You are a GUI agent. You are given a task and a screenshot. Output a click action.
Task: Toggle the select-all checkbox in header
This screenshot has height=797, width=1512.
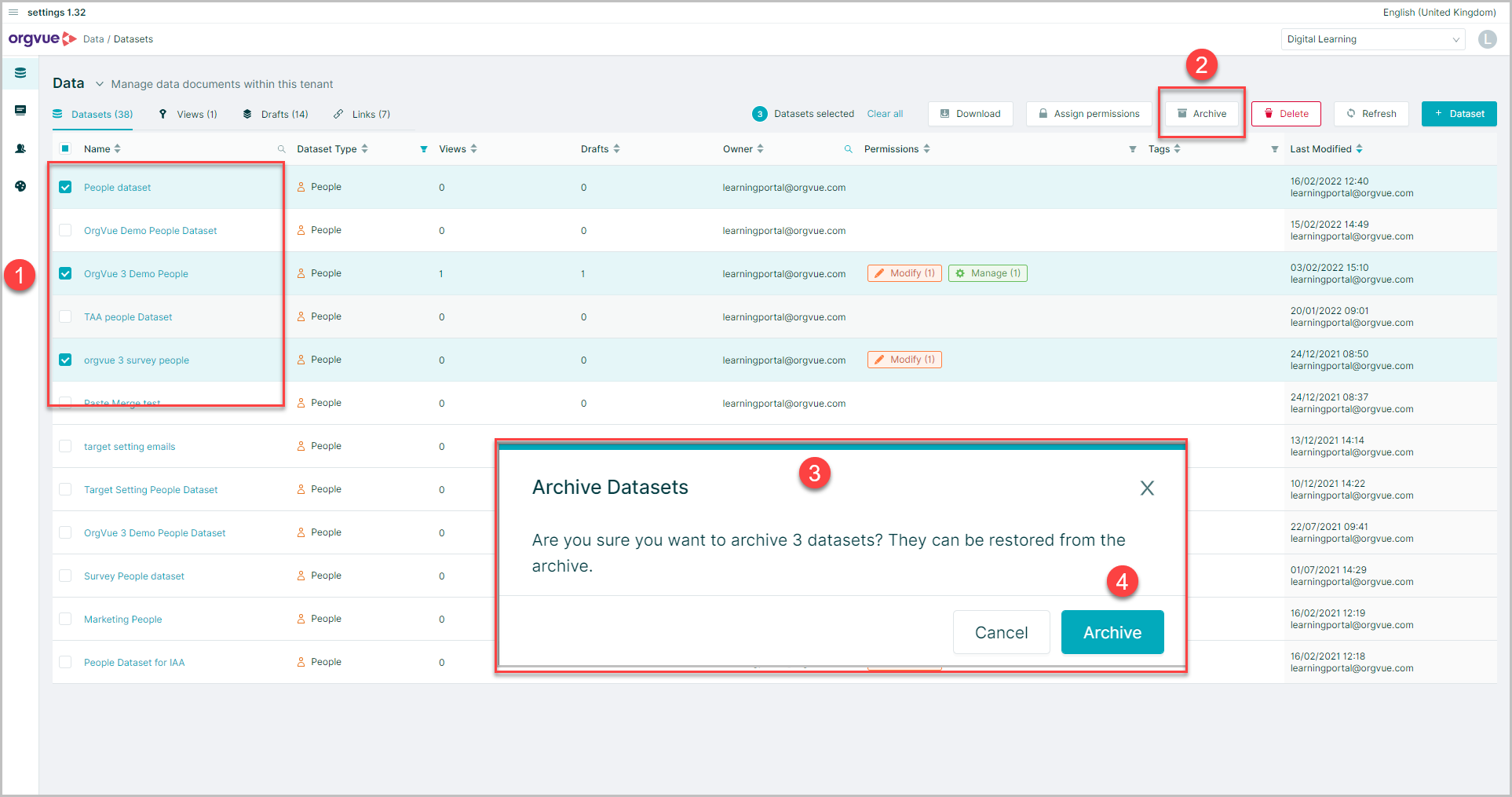click(x=65, y=148)
